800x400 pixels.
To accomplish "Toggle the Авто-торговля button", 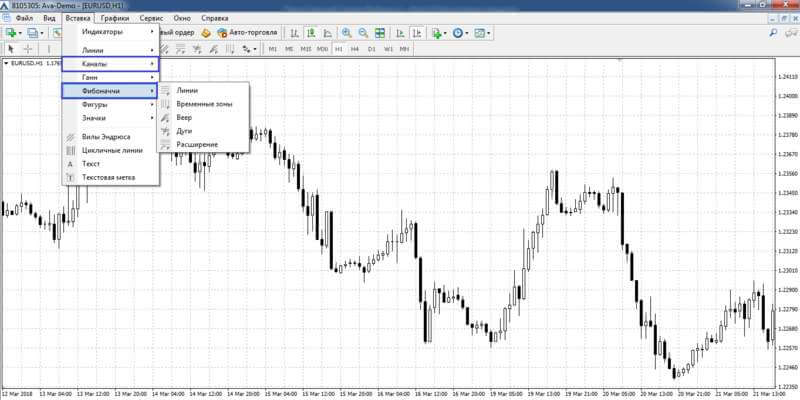I will point(247,33).
